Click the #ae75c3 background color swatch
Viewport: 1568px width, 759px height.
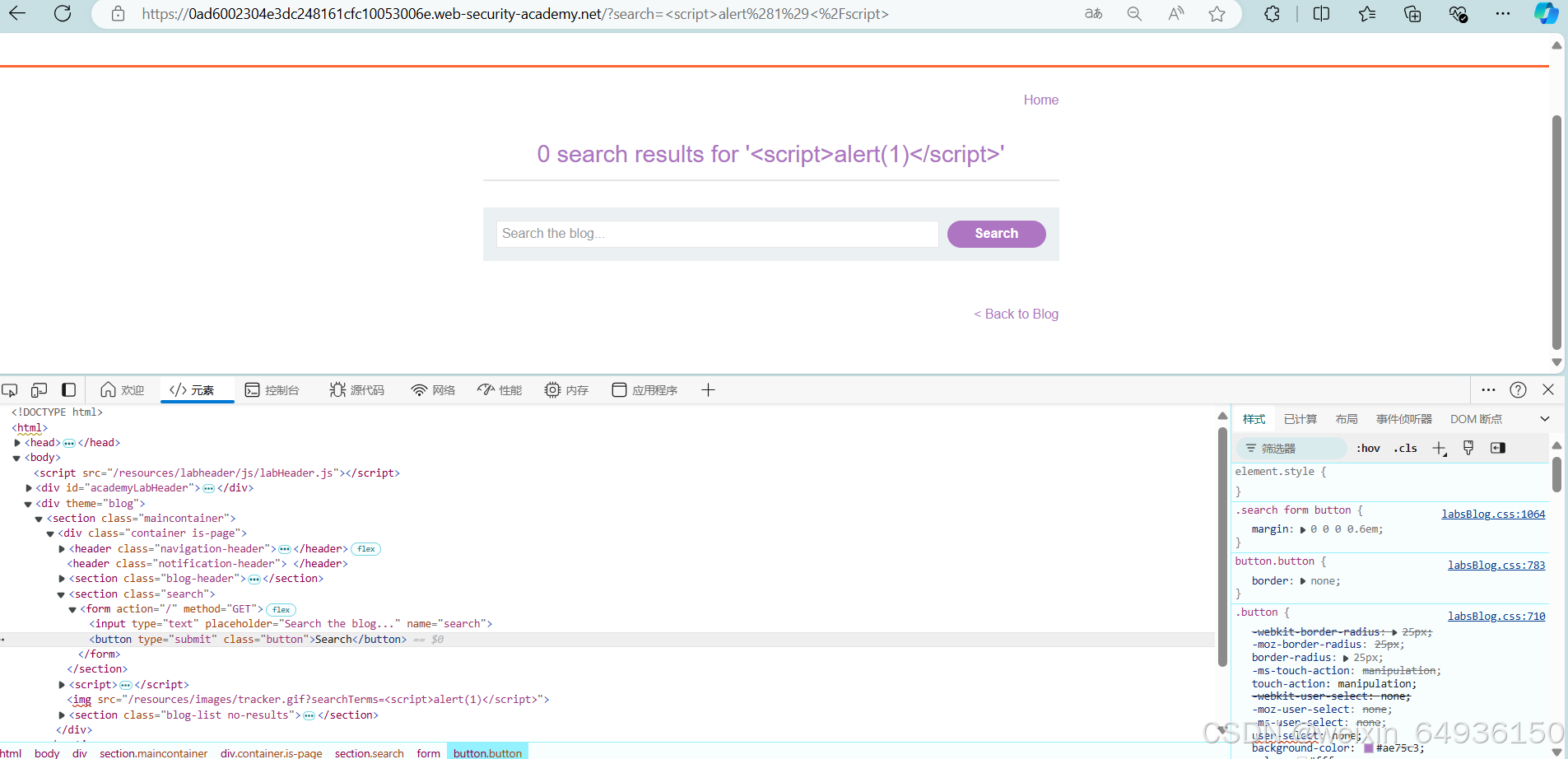1369,748
